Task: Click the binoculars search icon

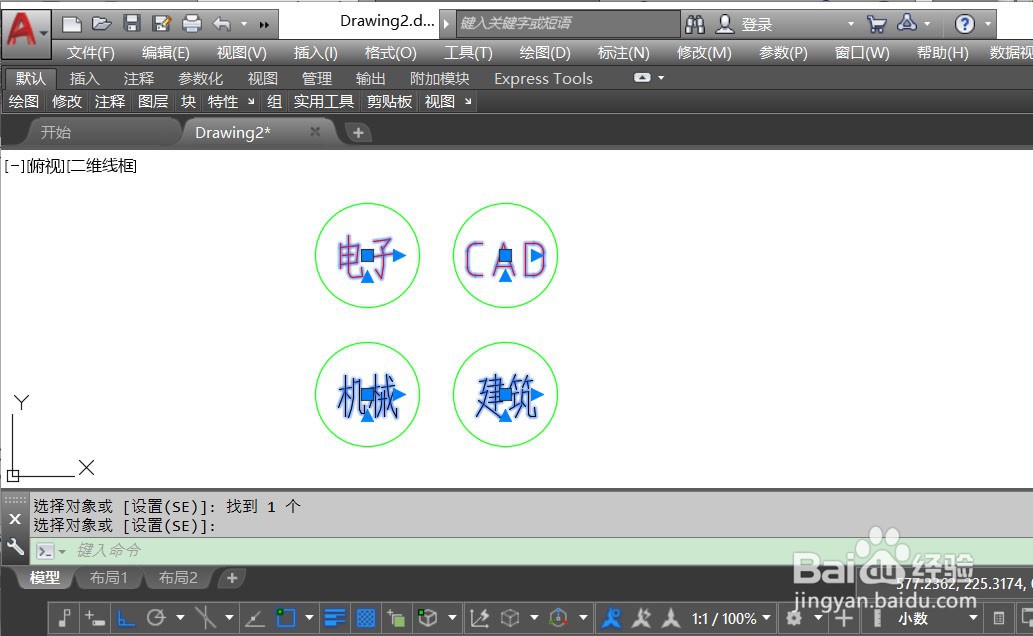Action: (694, 25)
